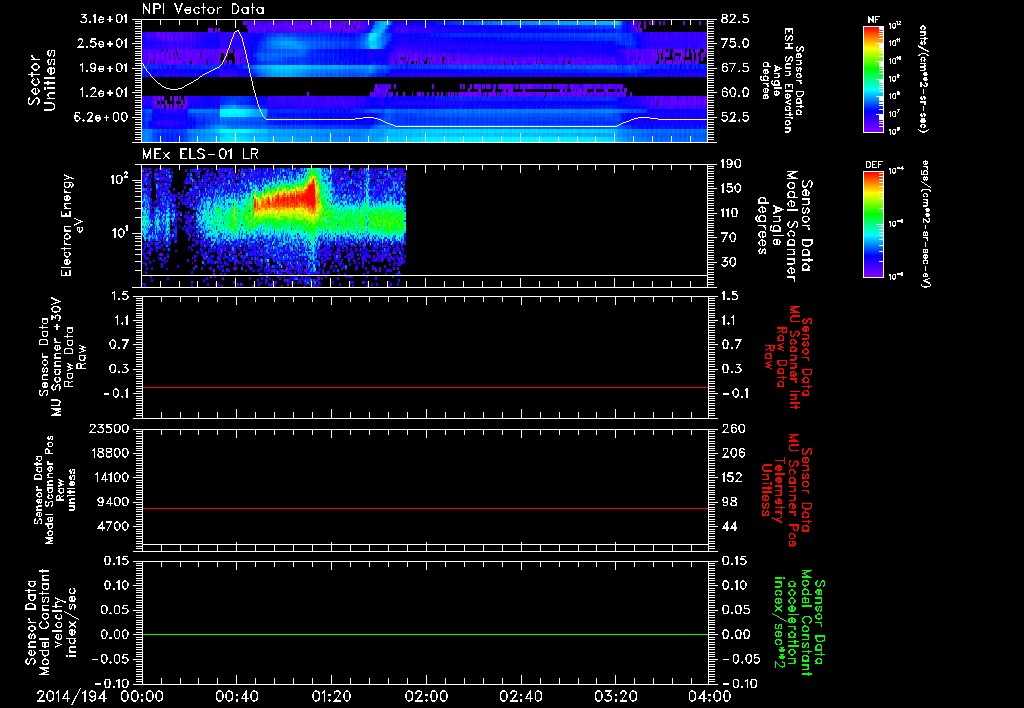Click the 'Sector Unitless' axis label
Viewport: 1024px width, 708px height.
[x=41, y=80]
